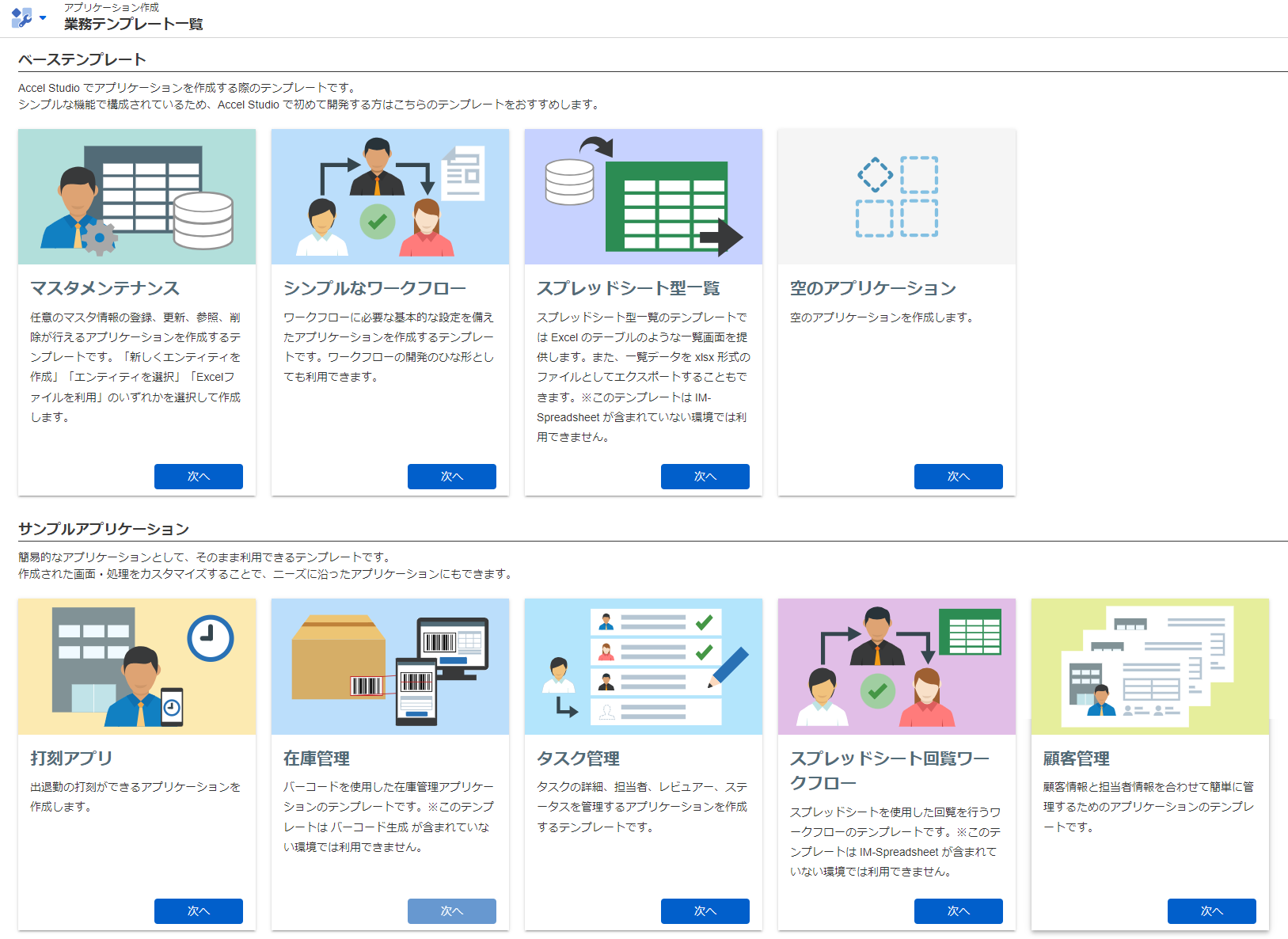The height and width of the screenshot is (939, 1288).
Task: Select the タスク管理 card title
Action: point(579,758)
